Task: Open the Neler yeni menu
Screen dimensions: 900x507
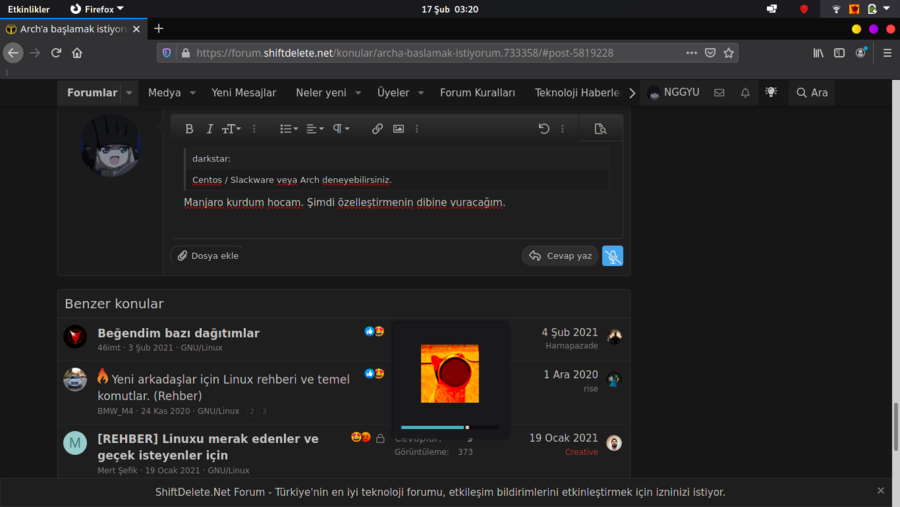Action: pos(321,92)
